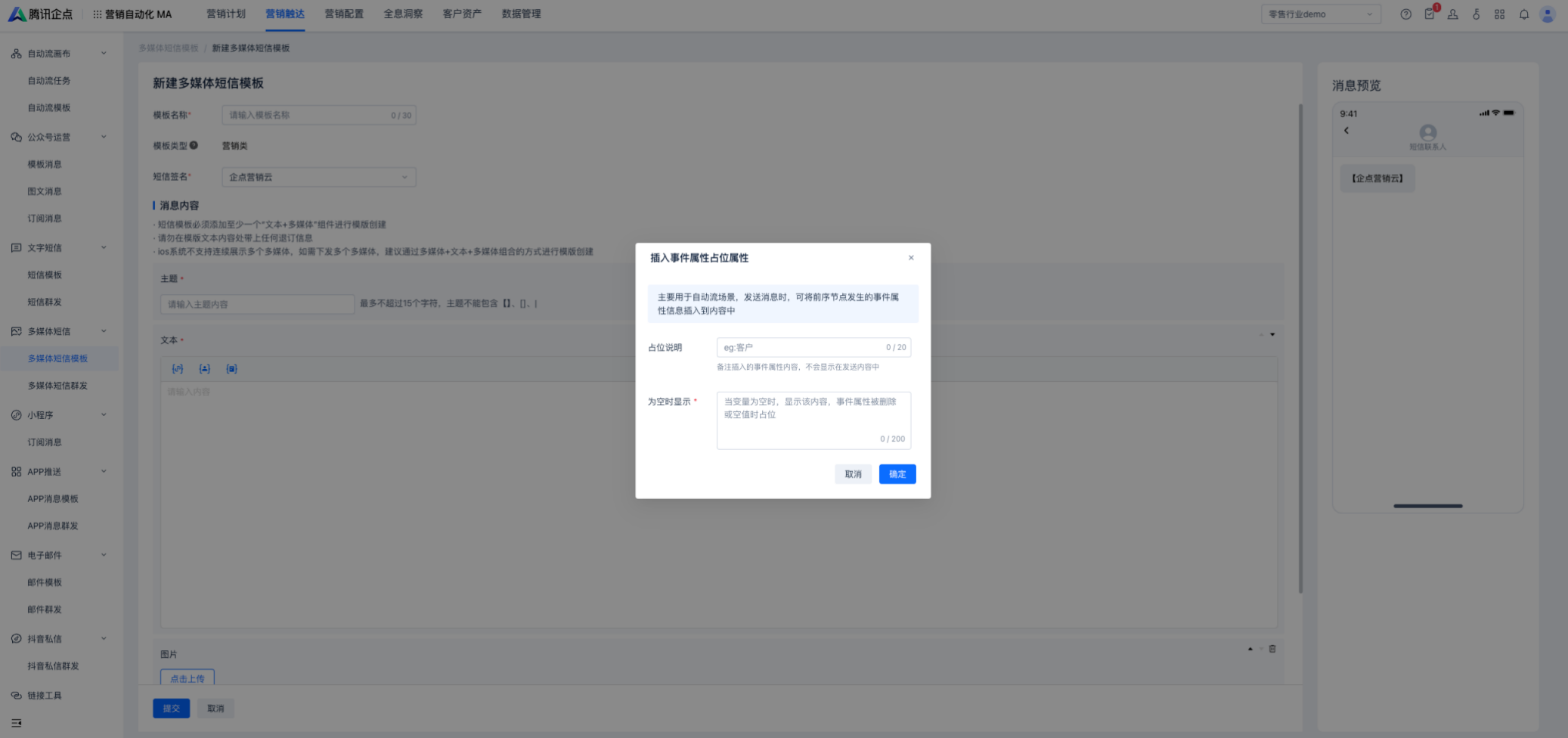Insert link variable icon in text toolbar
The width and height of the screenshot is (1568, 738).
coord(178,369)
